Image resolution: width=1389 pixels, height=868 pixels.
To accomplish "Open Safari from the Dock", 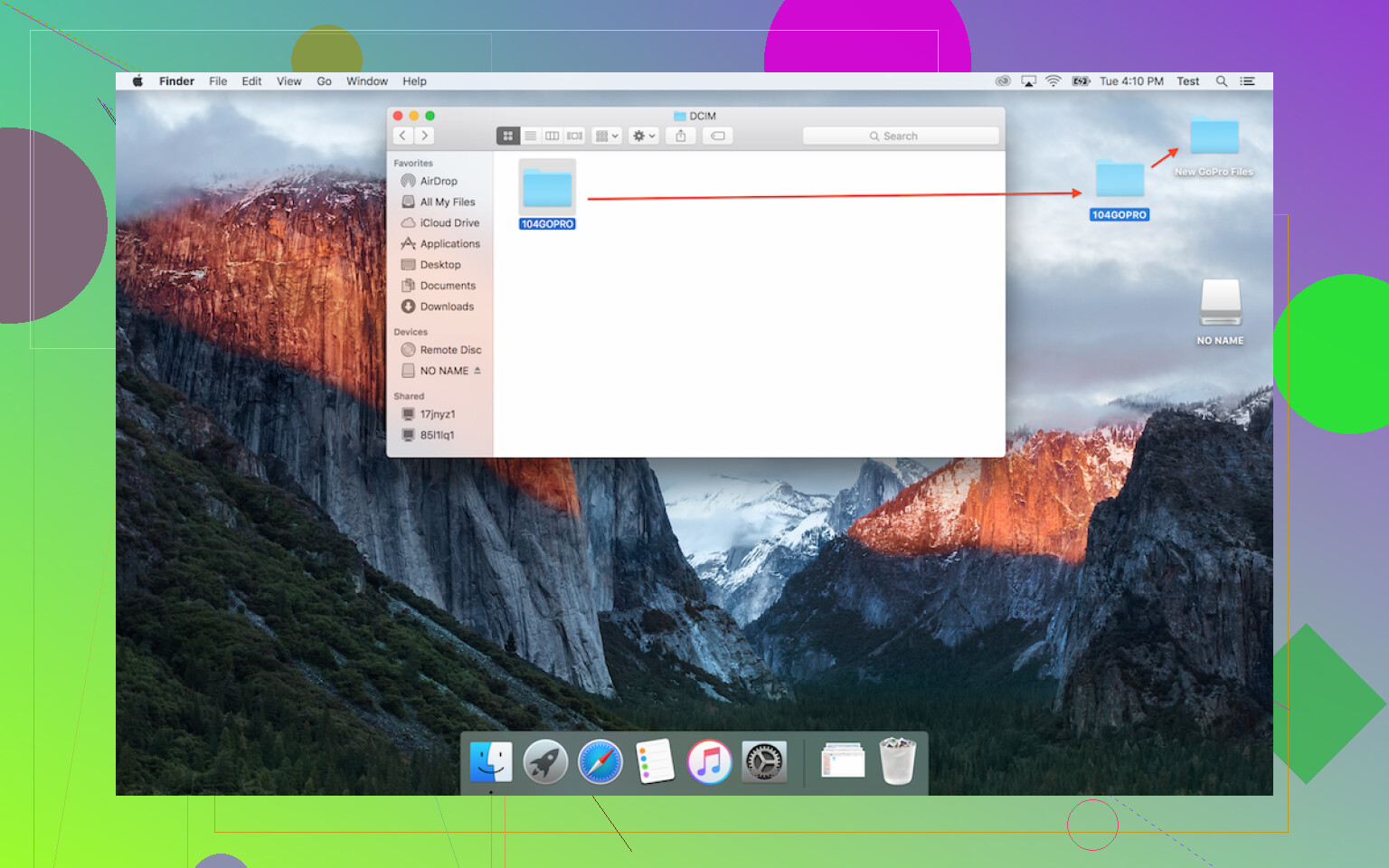I will tap(600, 761).
